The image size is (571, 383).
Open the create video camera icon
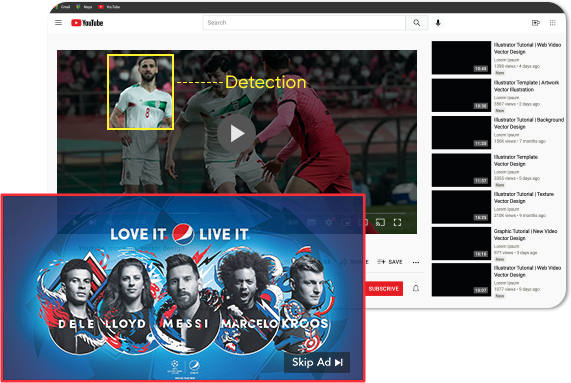pyautogui.click(x=535, y=23)
